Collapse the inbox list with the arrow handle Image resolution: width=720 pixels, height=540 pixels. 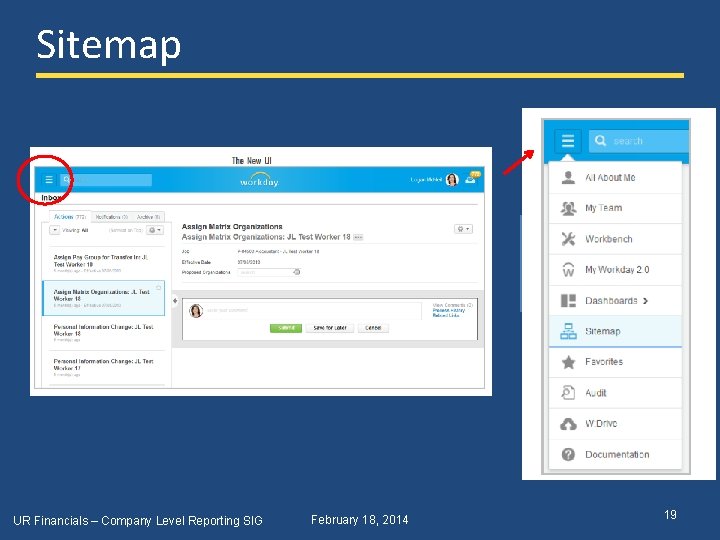tap(175, 301)
